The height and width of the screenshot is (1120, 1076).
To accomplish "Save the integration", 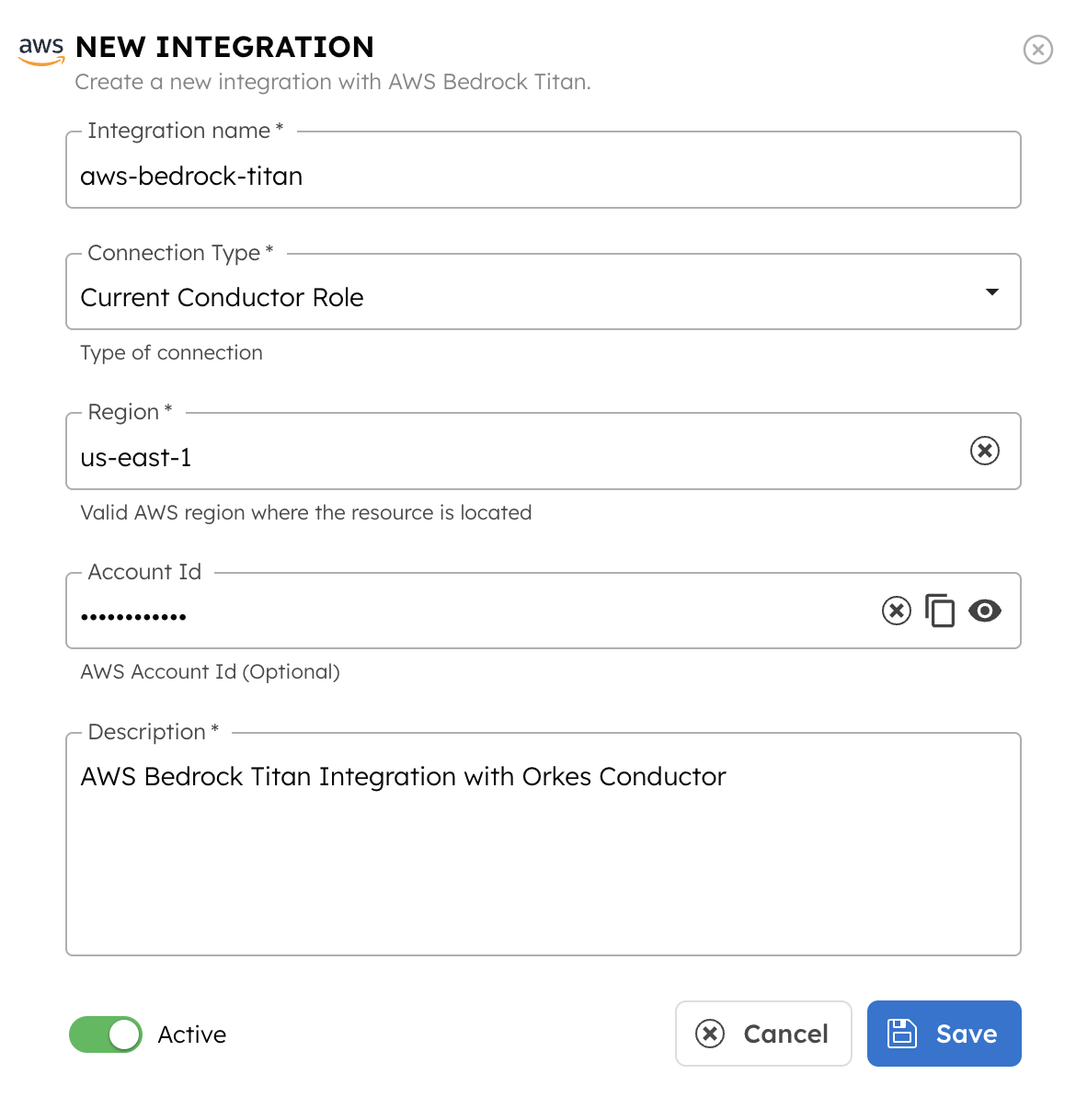I will pyautogui.click(x=944, y=1034).
